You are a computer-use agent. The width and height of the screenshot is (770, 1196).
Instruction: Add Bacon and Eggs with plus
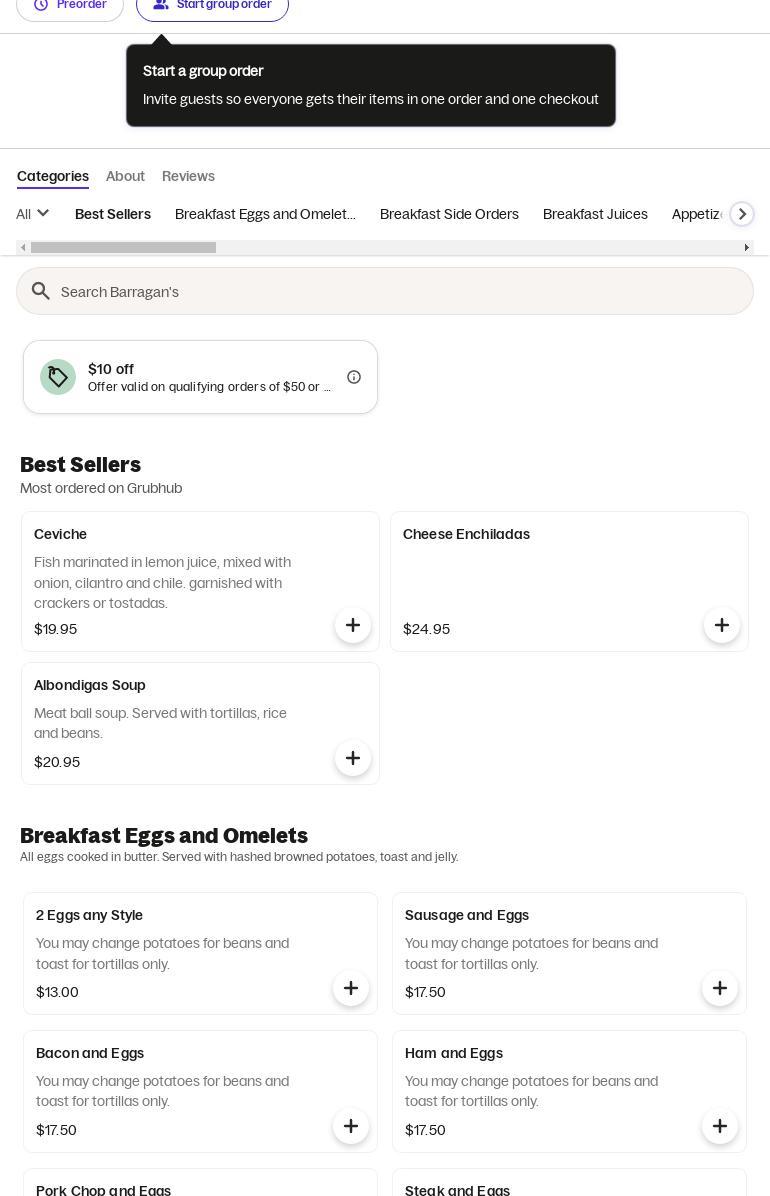(351, 1126)
